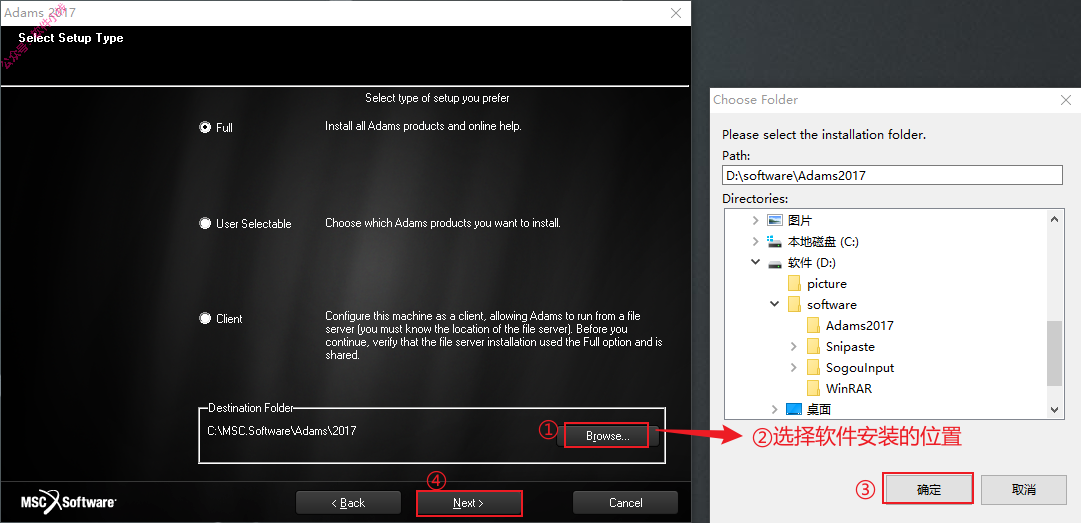Select the 'SogouInput' directory name
The height and width of the screenshot is (523, 1081).
(860, 368)
